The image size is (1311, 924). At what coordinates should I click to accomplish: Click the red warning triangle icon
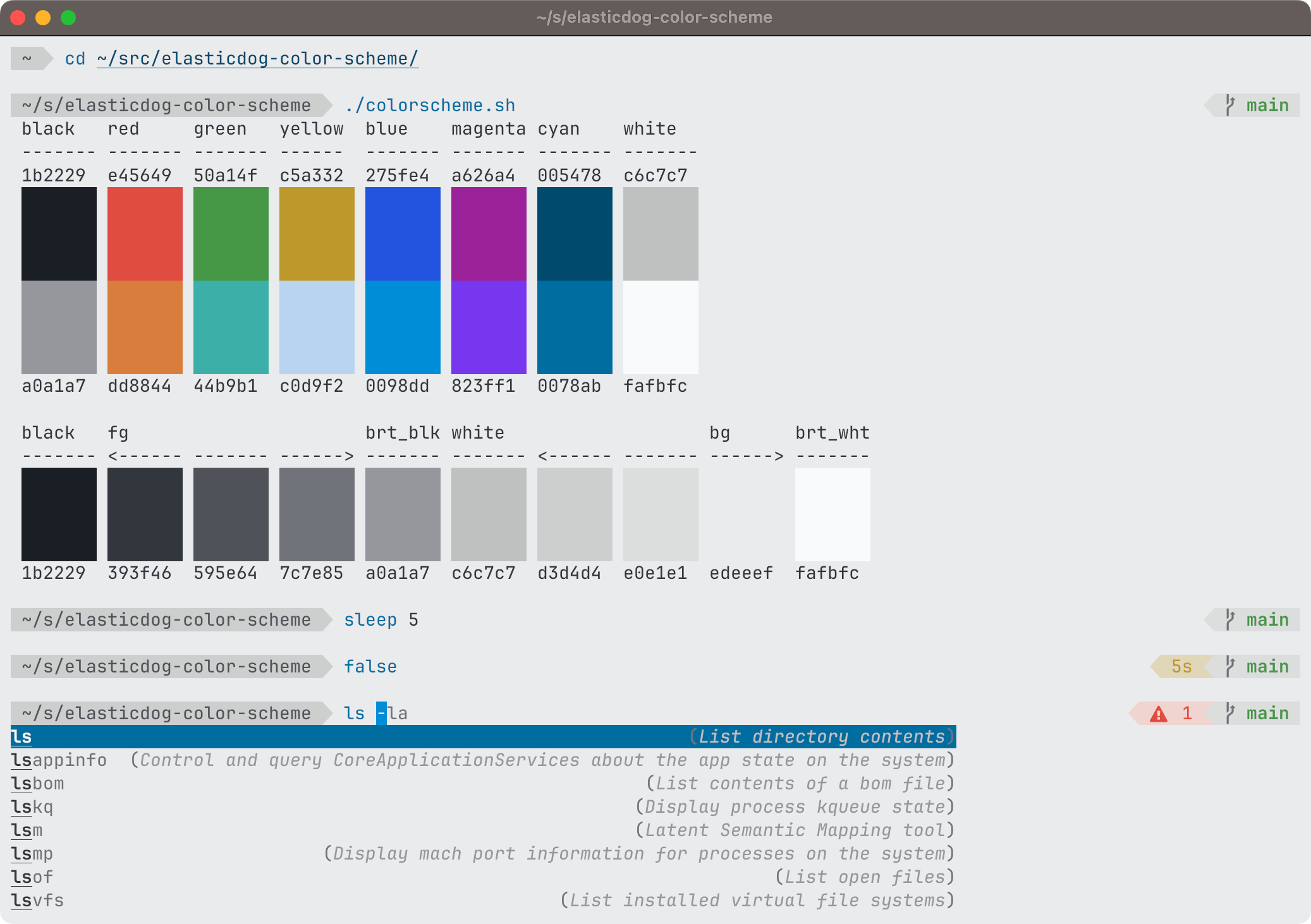[1158, 714]
